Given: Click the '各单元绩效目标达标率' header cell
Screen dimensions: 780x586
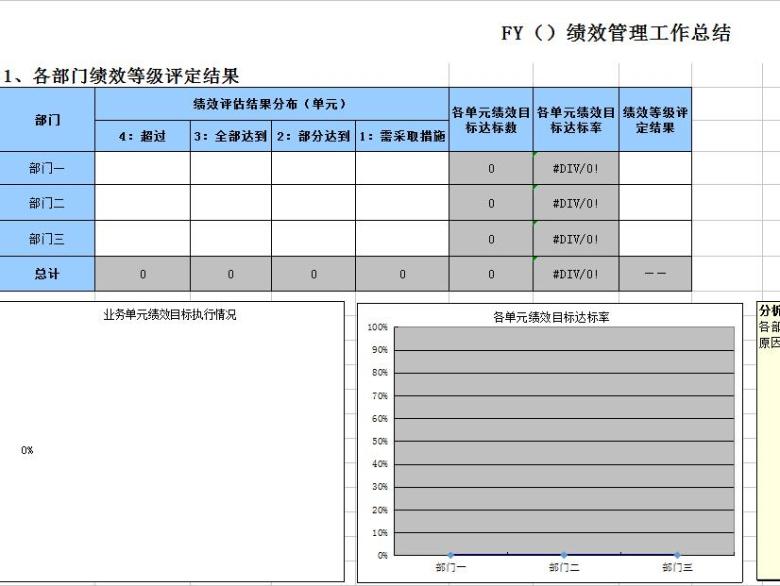Looking at the screenshot, I should 576,120.
